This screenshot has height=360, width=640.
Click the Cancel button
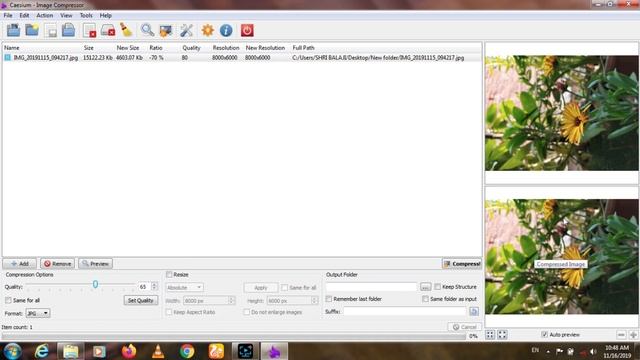(464, 327)
